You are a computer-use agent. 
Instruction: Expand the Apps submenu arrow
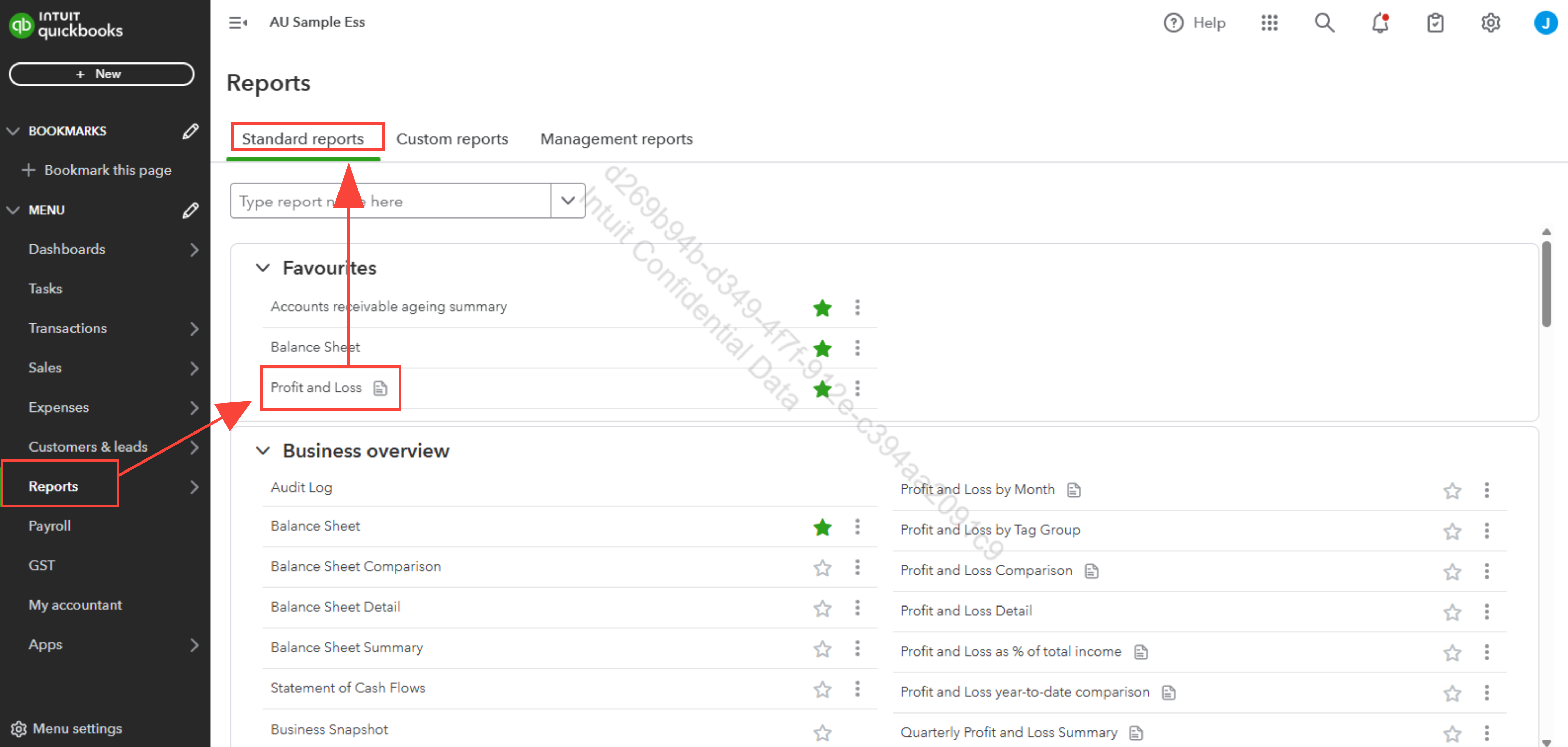[x=194, y=645]
